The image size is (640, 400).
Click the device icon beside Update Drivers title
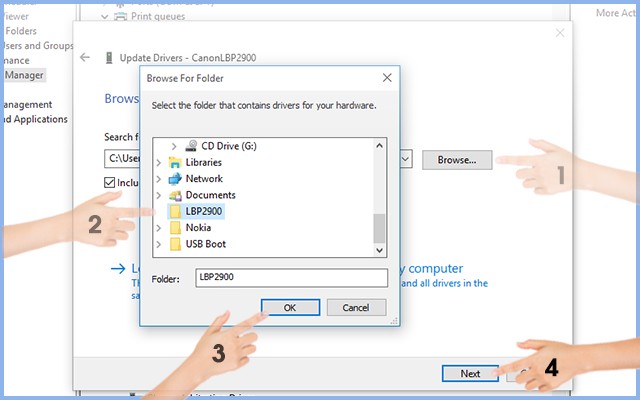pos(109,58)
